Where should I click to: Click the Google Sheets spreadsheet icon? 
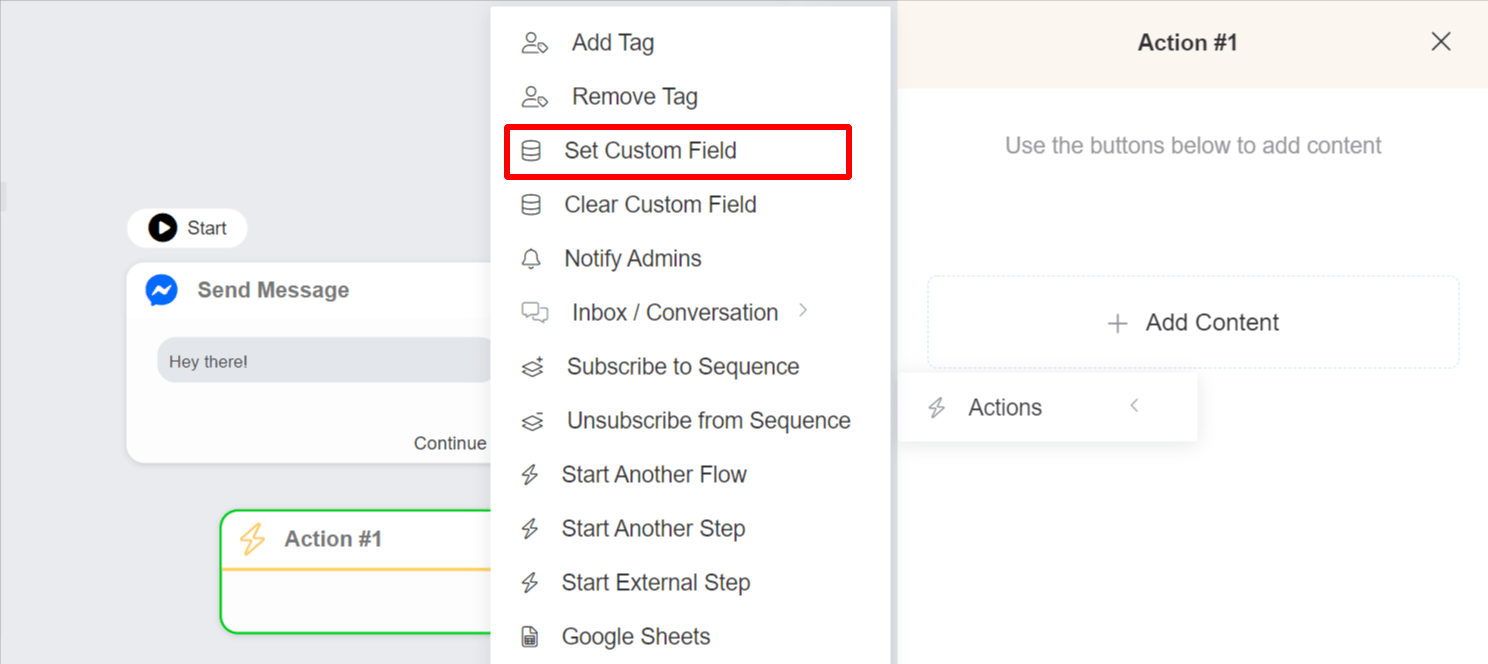point(530,637)
